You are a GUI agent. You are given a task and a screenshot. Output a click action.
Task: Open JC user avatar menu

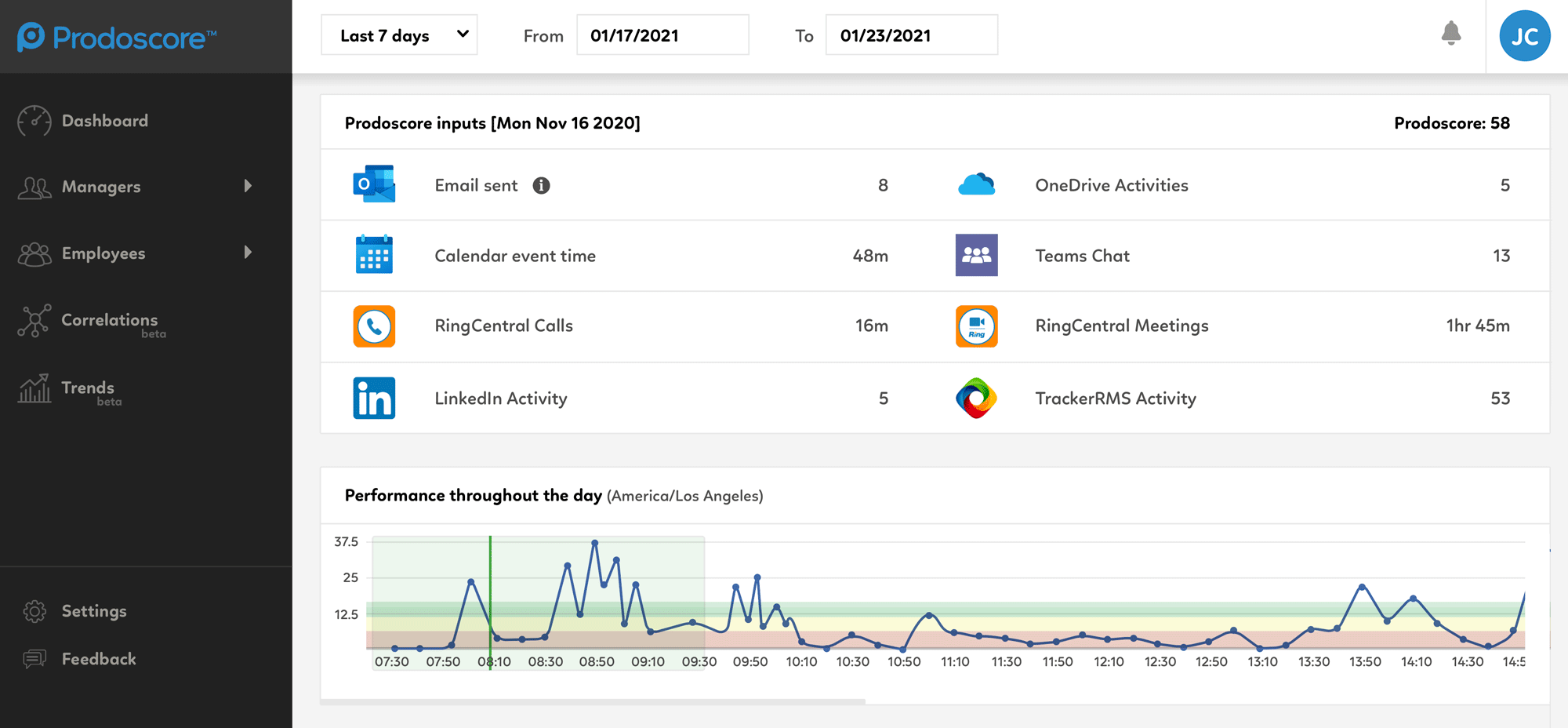click(1525, 36)
